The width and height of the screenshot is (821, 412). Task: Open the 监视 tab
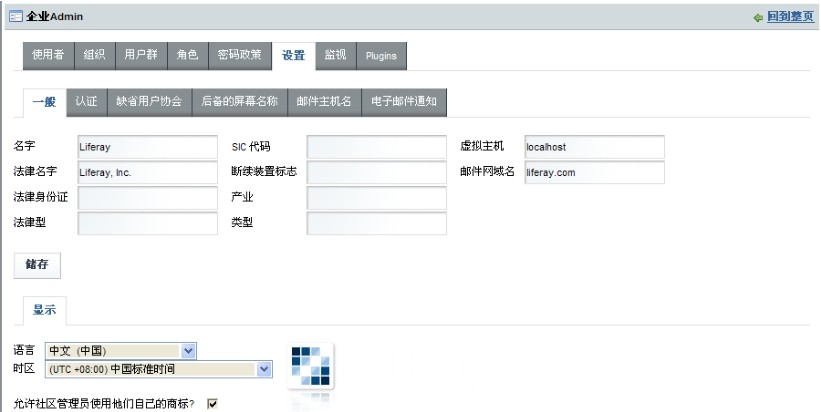pyautogui.click(x=336, y=55)
